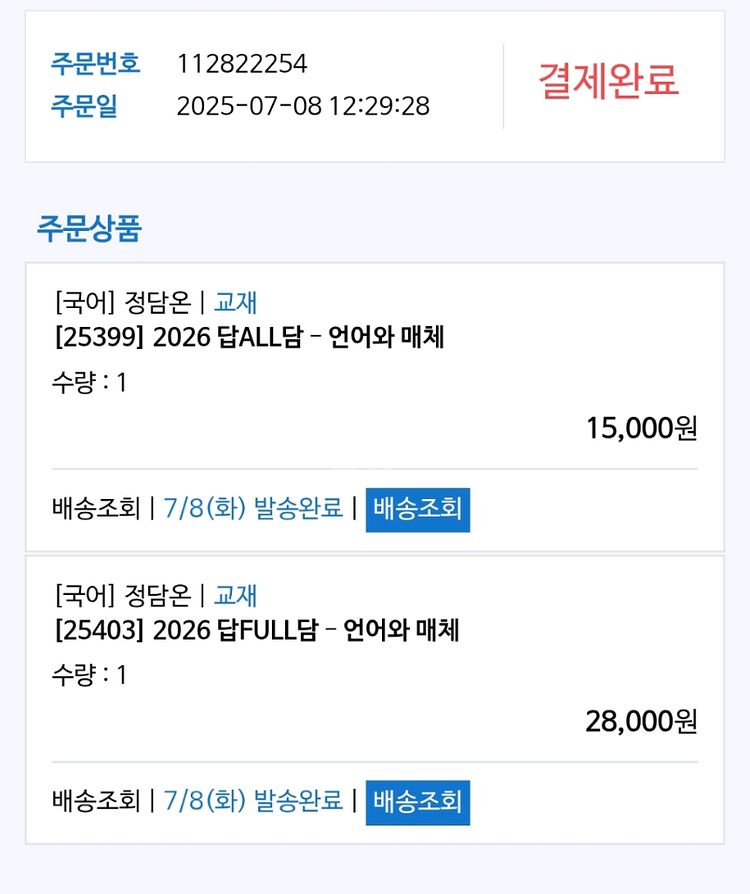Click the 수량 : 1 text under 답FULL담

point(89,675)
